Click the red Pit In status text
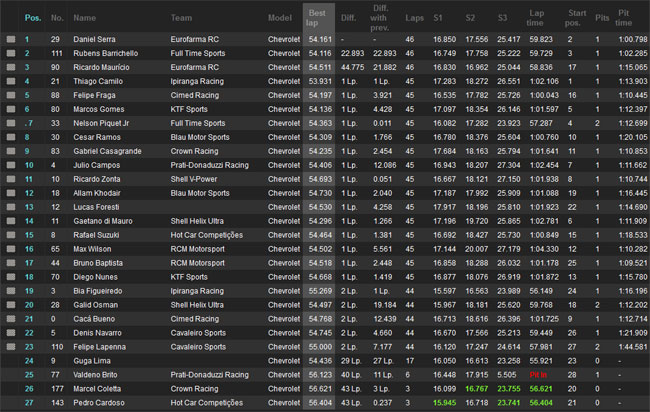 point(538,375)
